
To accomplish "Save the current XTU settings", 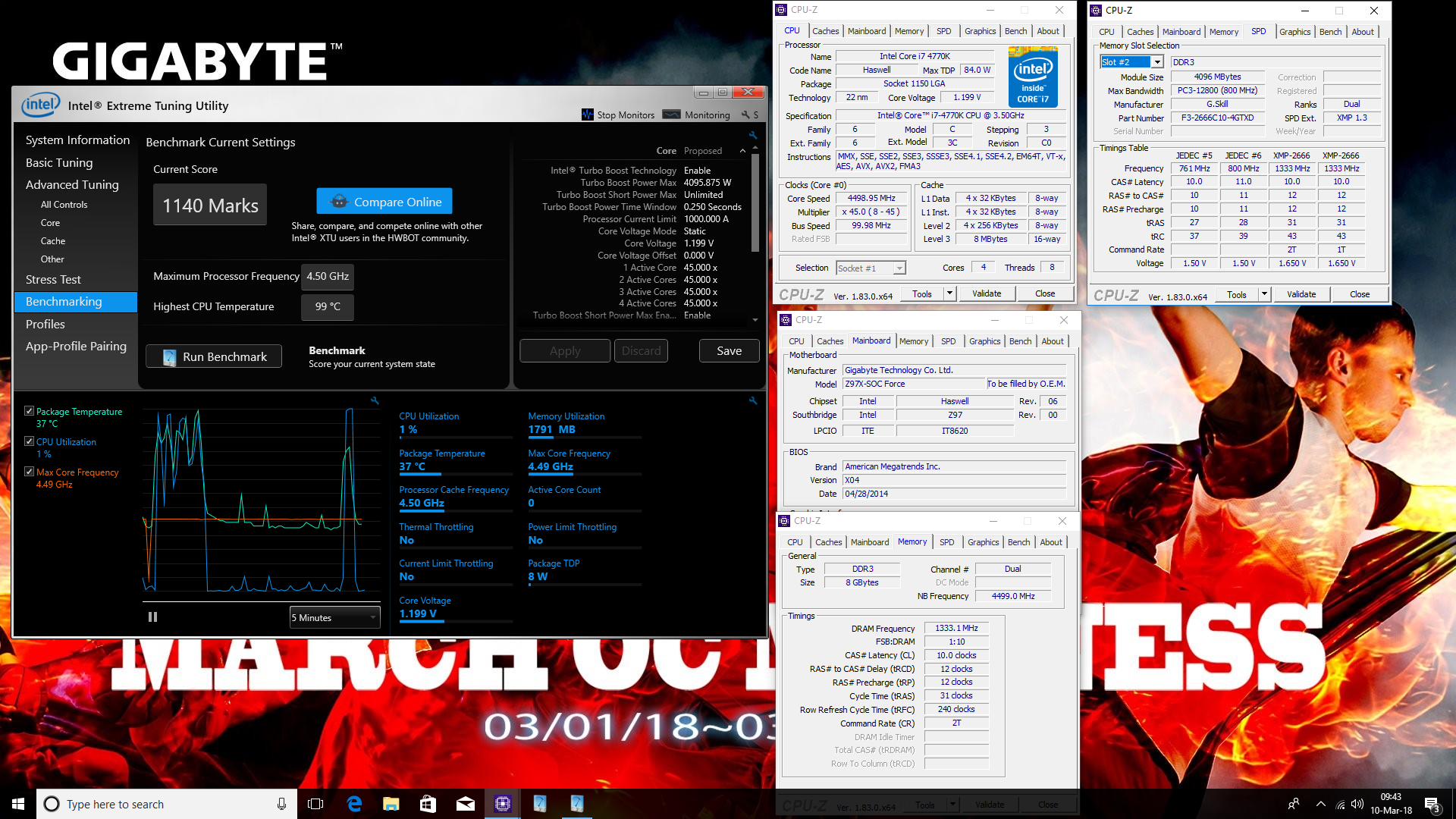I will tap(729, 351).
